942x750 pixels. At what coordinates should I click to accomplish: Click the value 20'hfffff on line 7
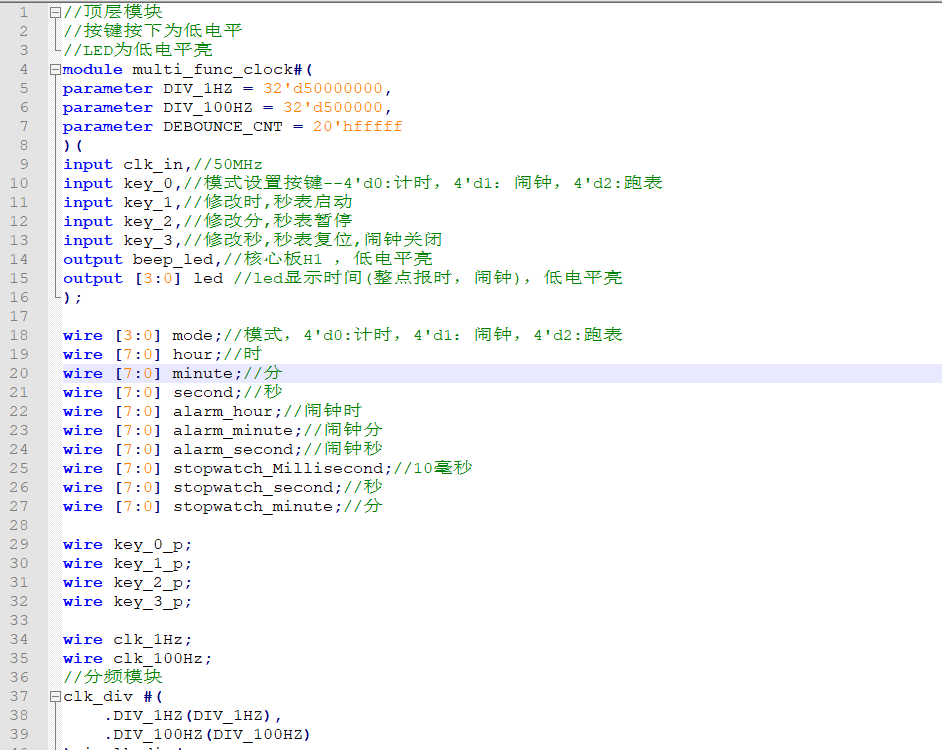[x=357, y=127]
